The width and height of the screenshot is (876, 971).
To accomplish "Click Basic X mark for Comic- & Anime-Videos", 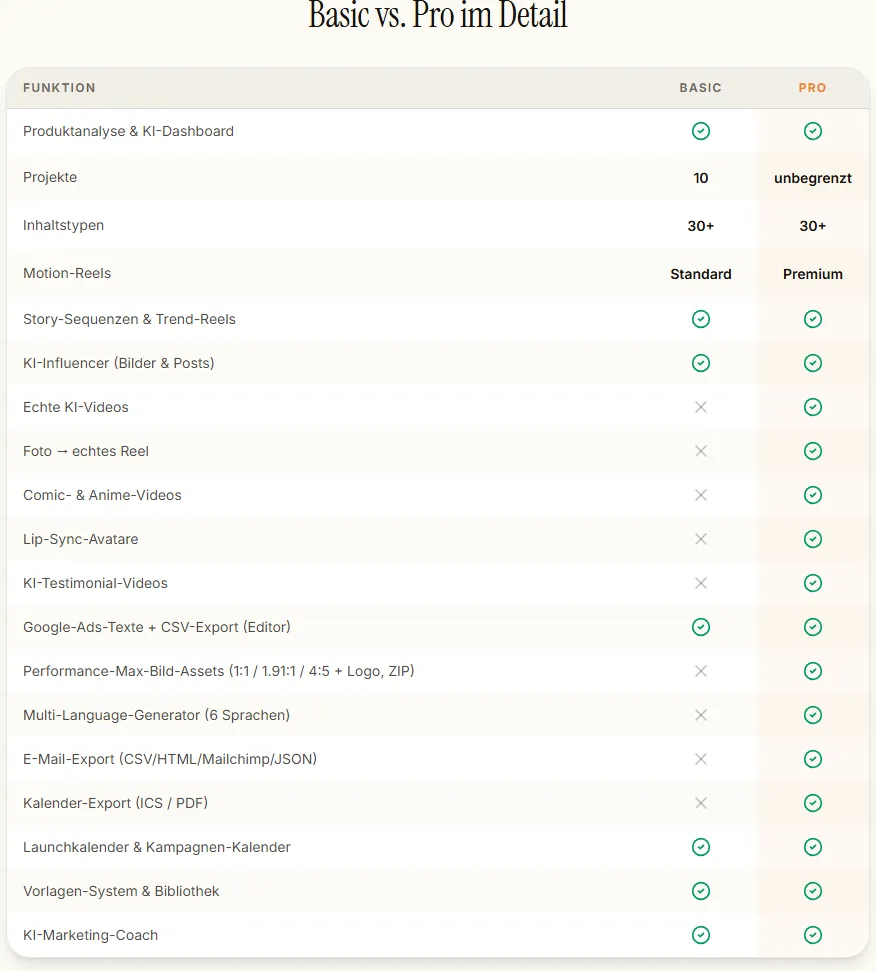I will 701,495.
